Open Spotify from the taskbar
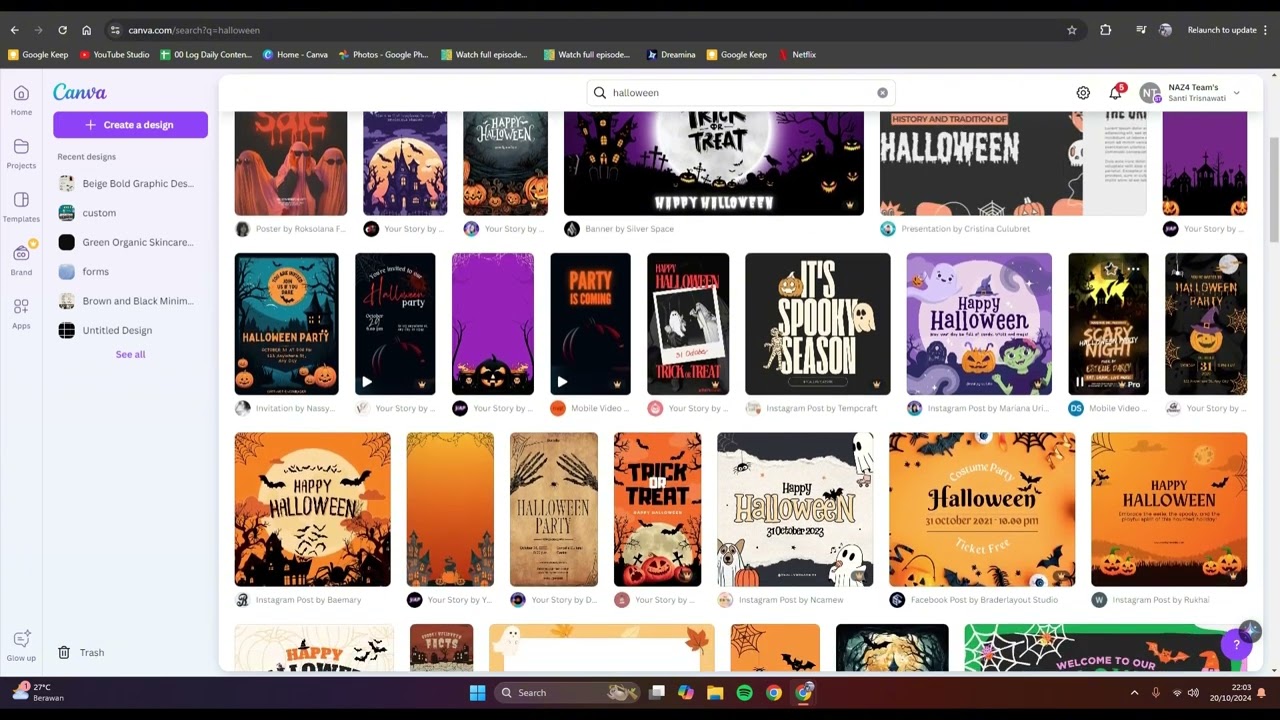1280x720 pixels. (x=744, y=692)
